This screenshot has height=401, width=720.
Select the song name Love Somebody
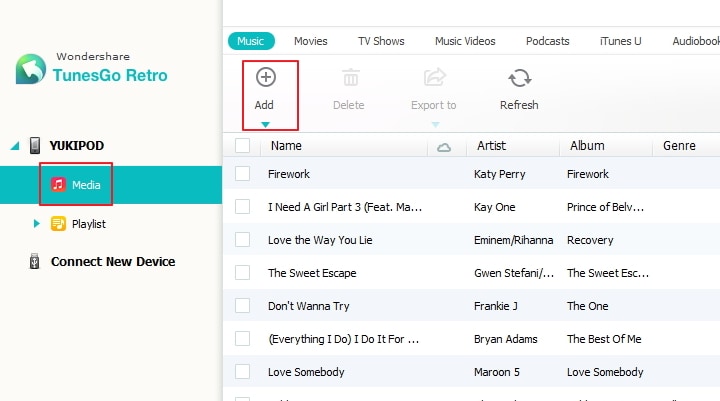tap(306, 372)
